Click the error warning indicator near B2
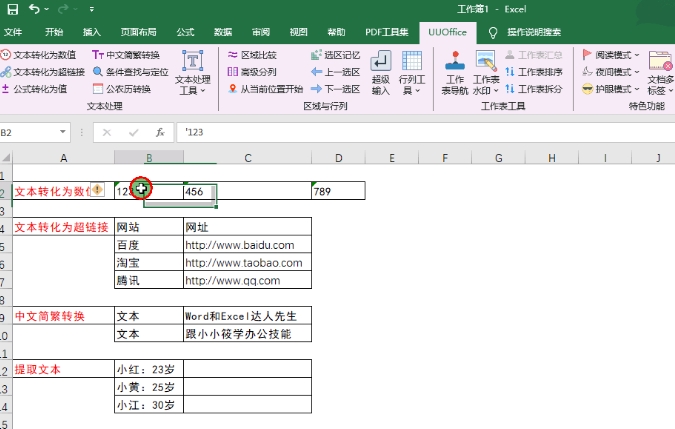The image size is (675, 429). [x=97, y=189]
